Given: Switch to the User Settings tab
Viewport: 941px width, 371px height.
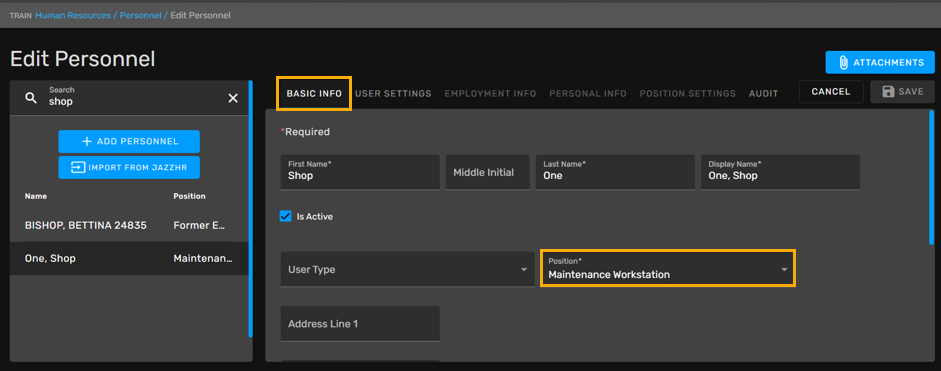Looking at the screenshot, I should [393, 94].
